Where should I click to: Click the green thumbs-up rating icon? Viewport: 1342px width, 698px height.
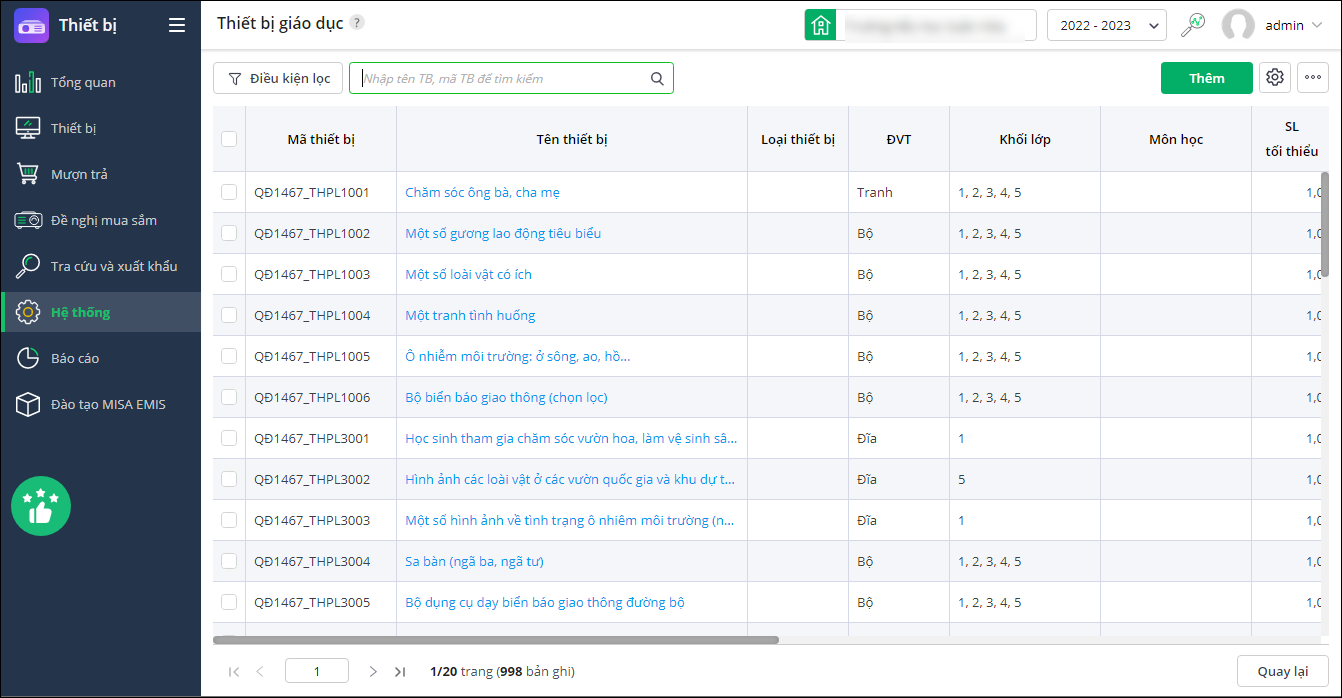[x=41, y=506]
